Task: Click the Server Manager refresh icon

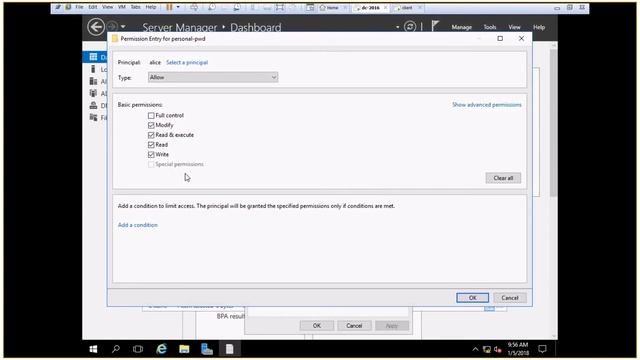Action: 410,27
